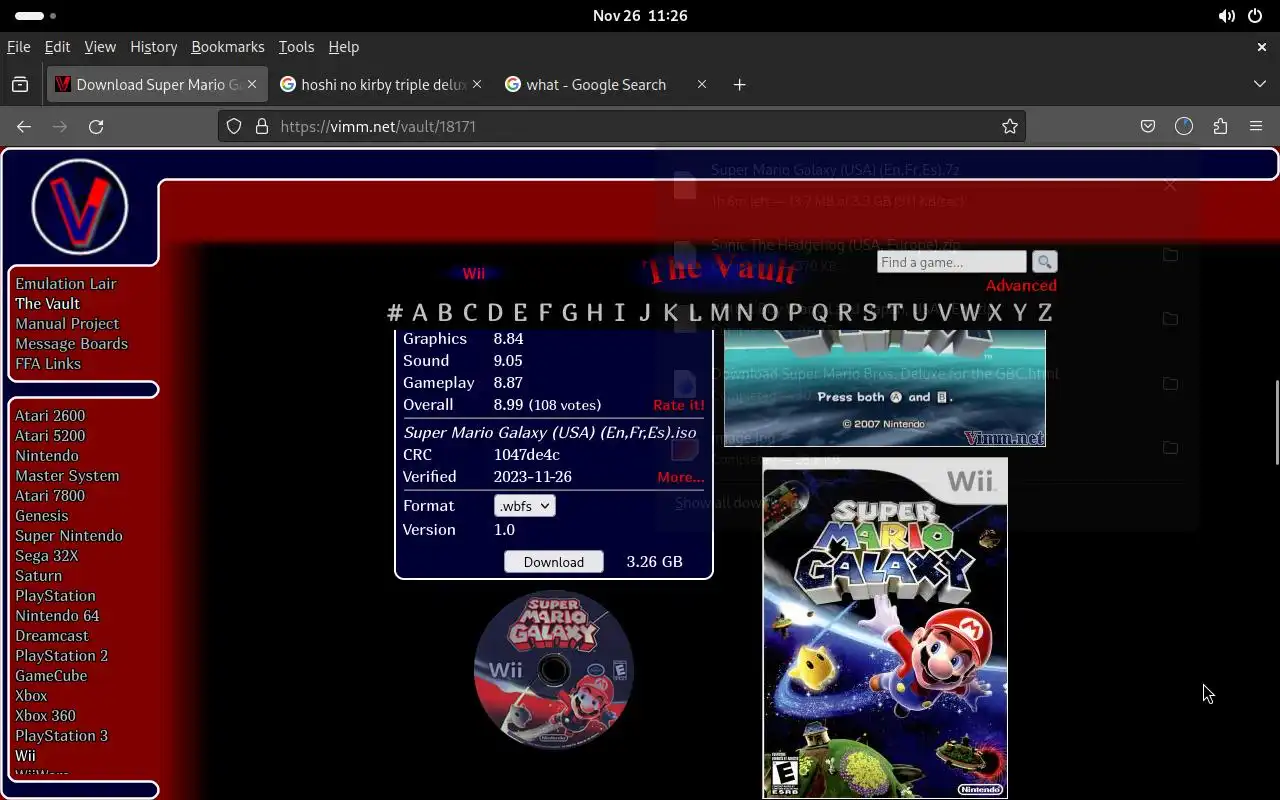Open the tracking protection shield icon
1280x800 pixels.
pyautogui.click(x=234, y=126)
